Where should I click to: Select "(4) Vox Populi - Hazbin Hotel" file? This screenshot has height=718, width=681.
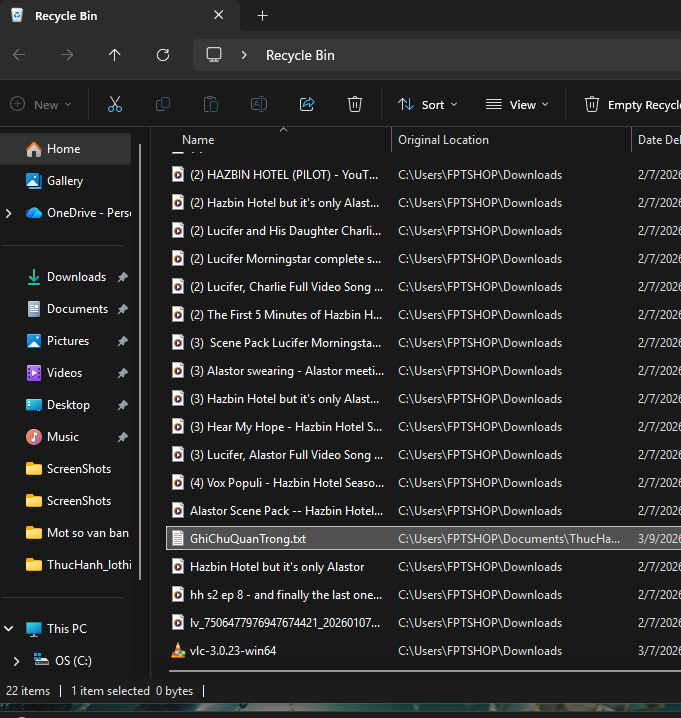(x=424, y=483)
